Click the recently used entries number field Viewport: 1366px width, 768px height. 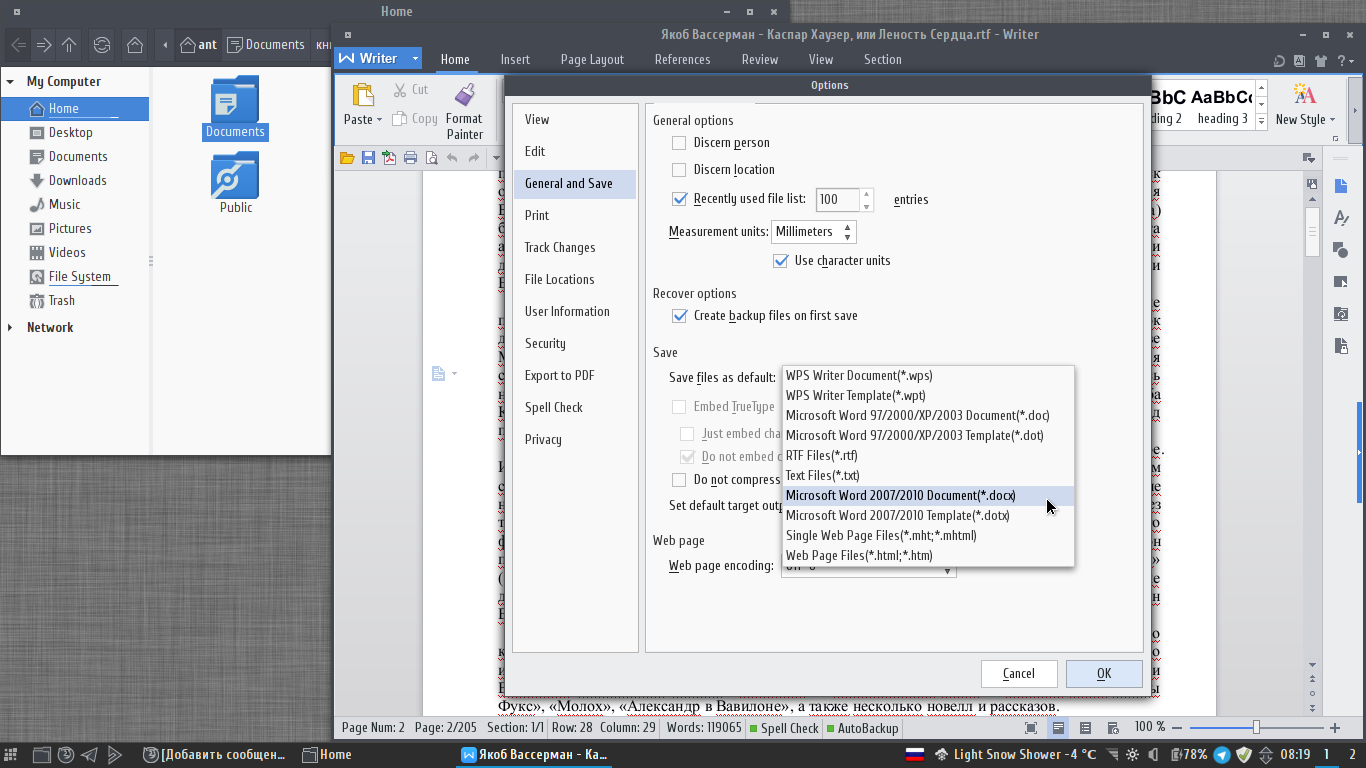(x=838, y=200)
